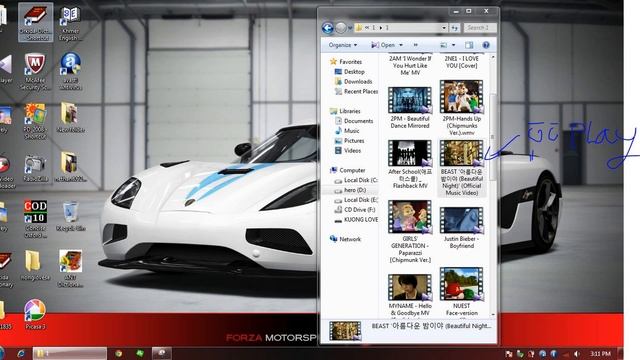Open the New folder desktop icon

70,117
